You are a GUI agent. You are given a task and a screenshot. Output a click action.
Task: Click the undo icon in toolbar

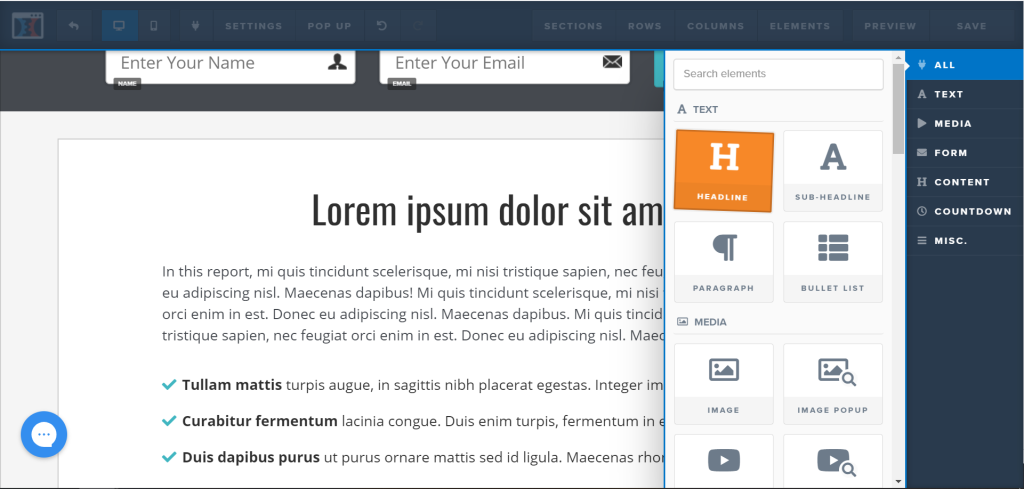tap(381, 26)
